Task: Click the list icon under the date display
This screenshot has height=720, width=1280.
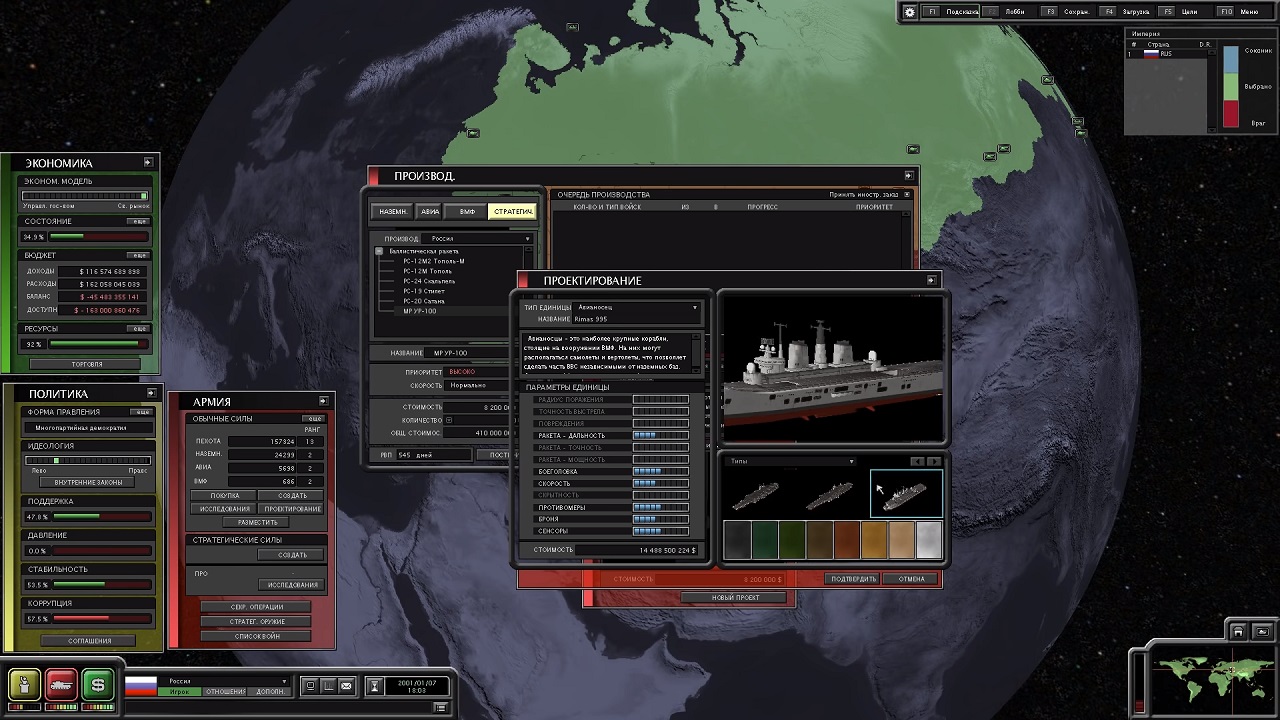Action: click(440, 708)
